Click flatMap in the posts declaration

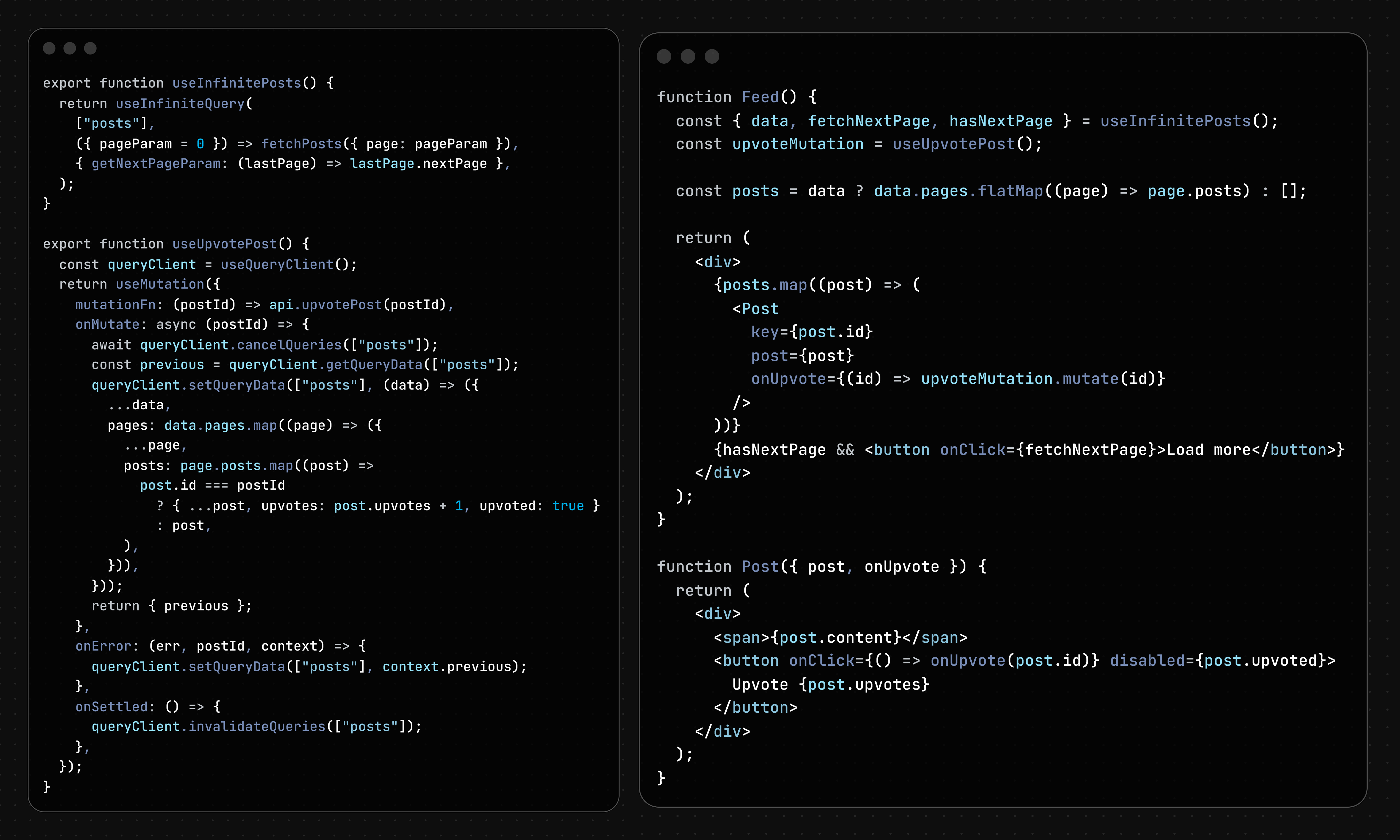click(x=1010, y=191)
